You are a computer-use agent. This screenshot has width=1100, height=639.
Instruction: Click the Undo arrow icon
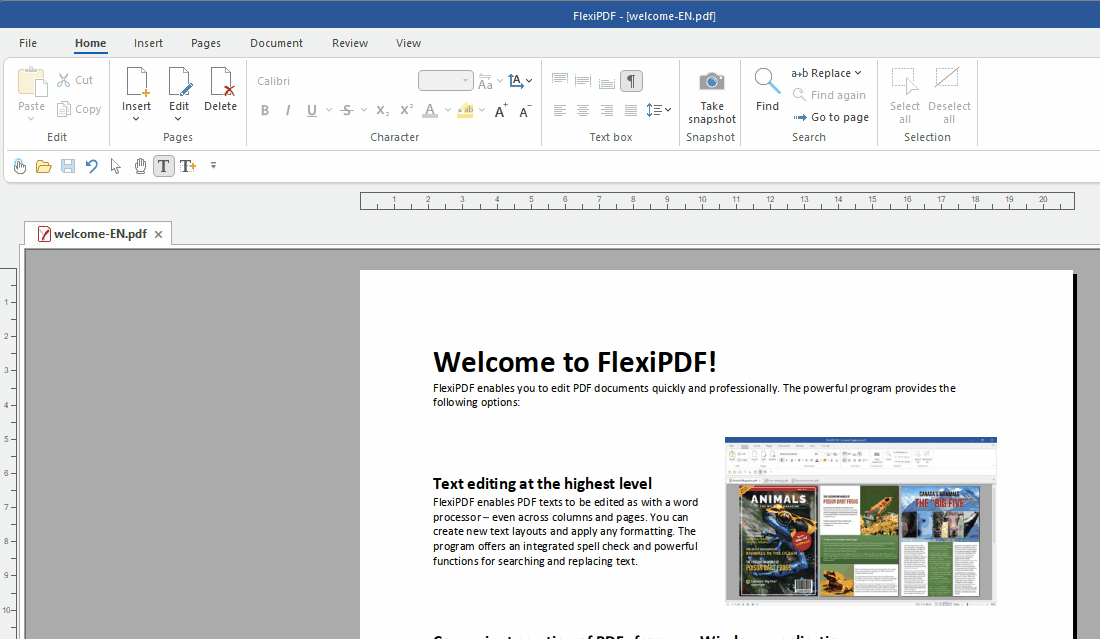92,166
